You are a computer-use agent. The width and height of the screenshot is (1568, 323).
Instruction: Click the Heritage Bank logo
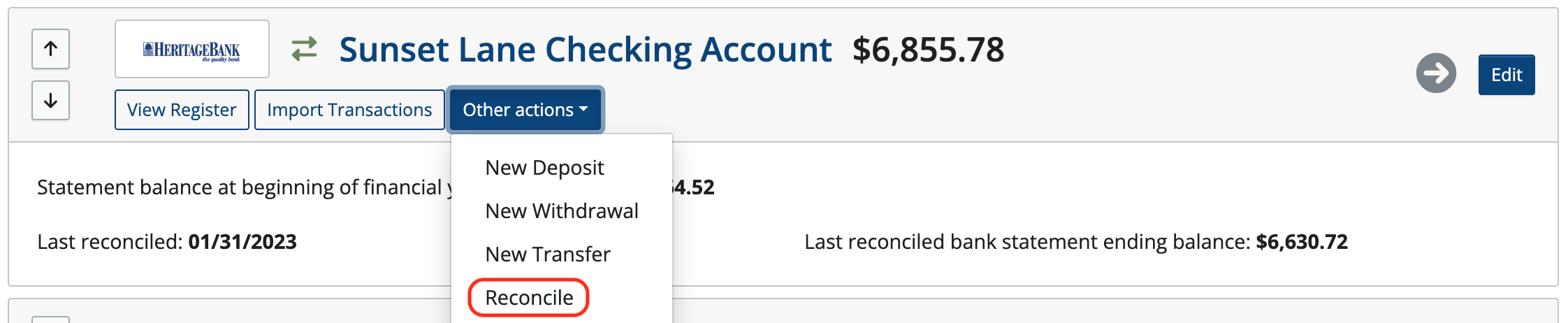(x=192, y=49)
